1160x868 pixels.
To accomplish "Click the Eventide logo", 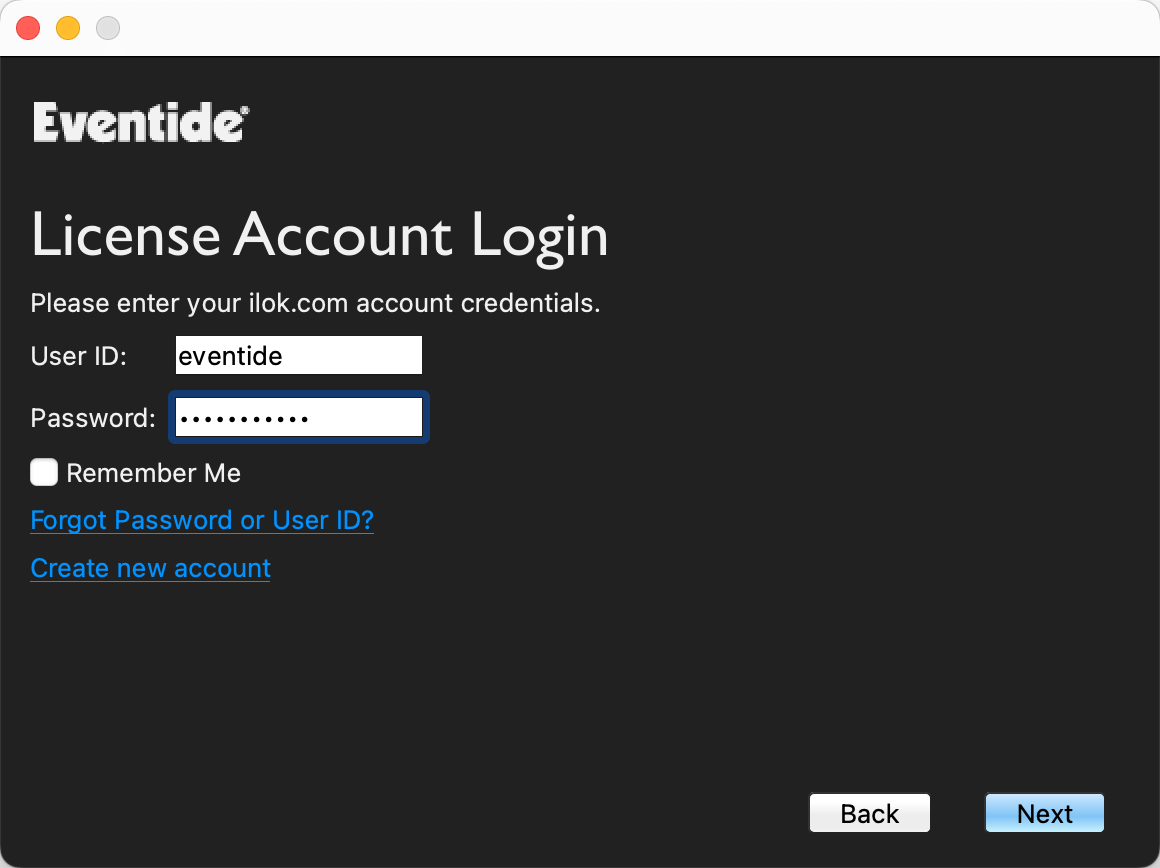I will pos(141,122).
